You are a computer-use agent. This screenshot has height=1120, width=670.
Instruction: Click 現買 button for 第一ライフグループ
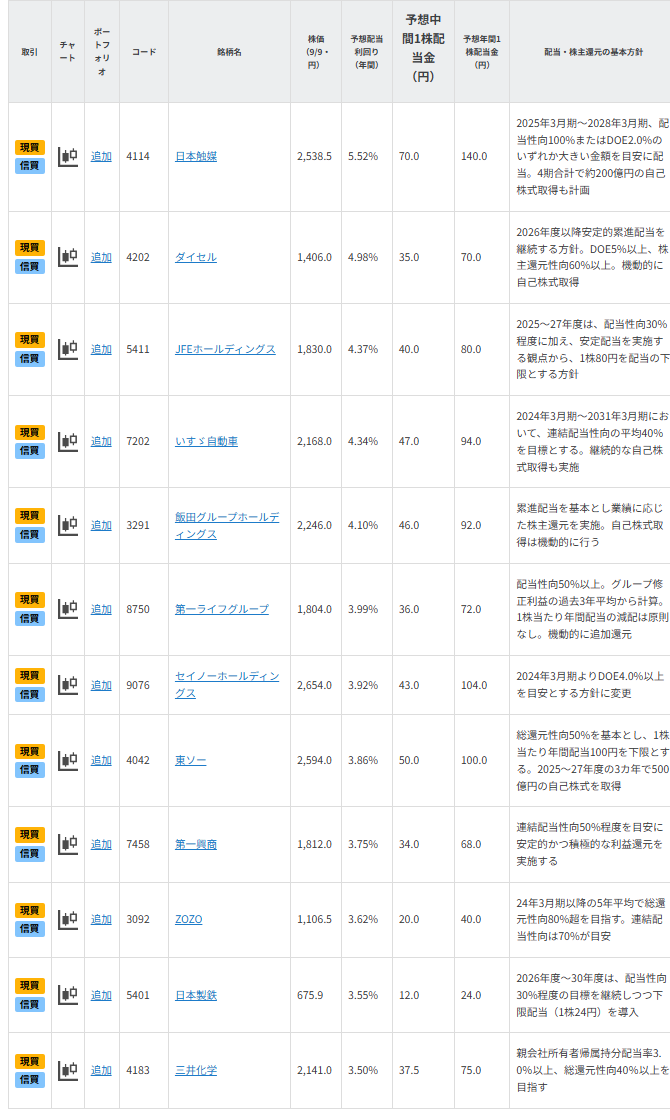(30, 600)
